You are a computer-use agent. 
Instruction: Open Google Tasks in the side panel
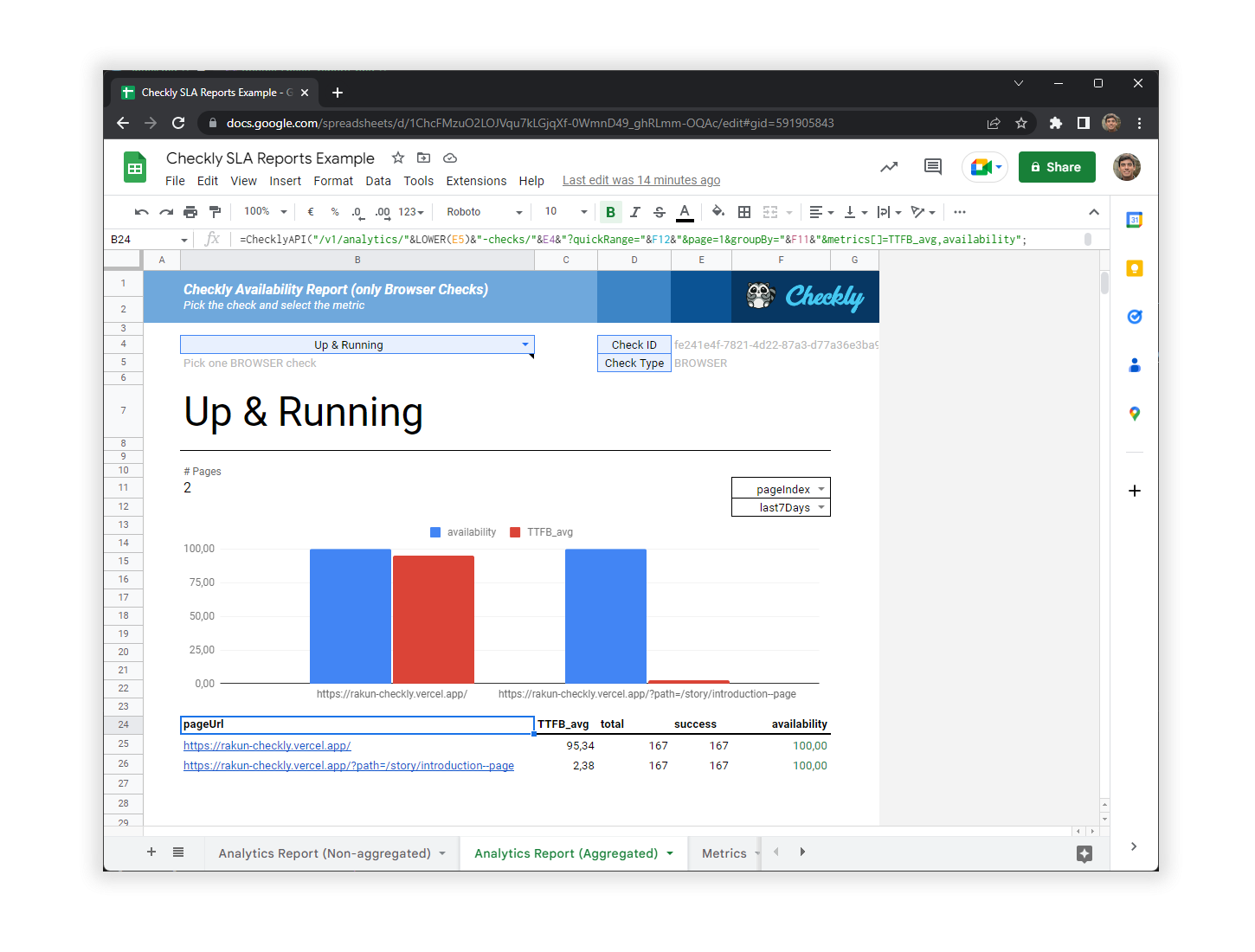[1135, 317]
